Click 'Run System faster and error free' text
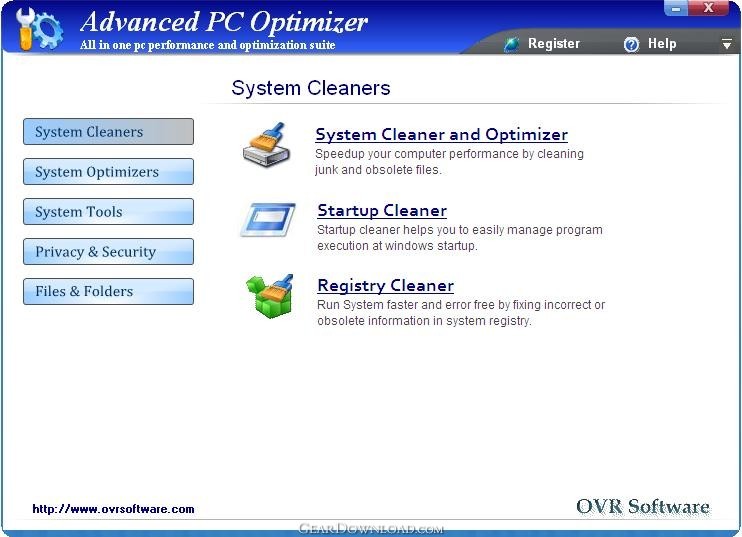The width and height of the screenshot is (742, 537). click(x=461, y=313)
